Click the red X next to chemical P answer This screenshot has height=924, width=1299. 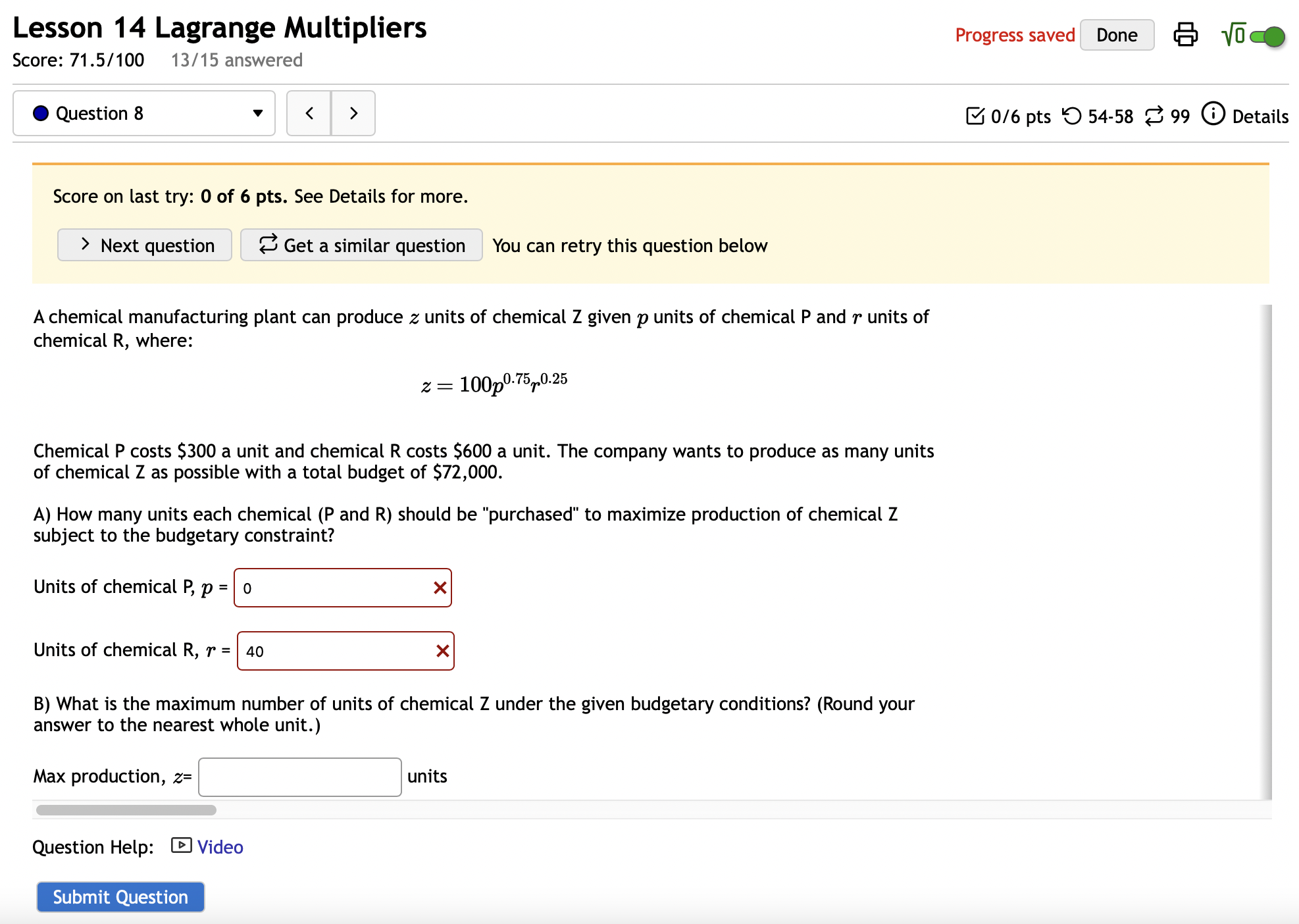tap(440, 588)
